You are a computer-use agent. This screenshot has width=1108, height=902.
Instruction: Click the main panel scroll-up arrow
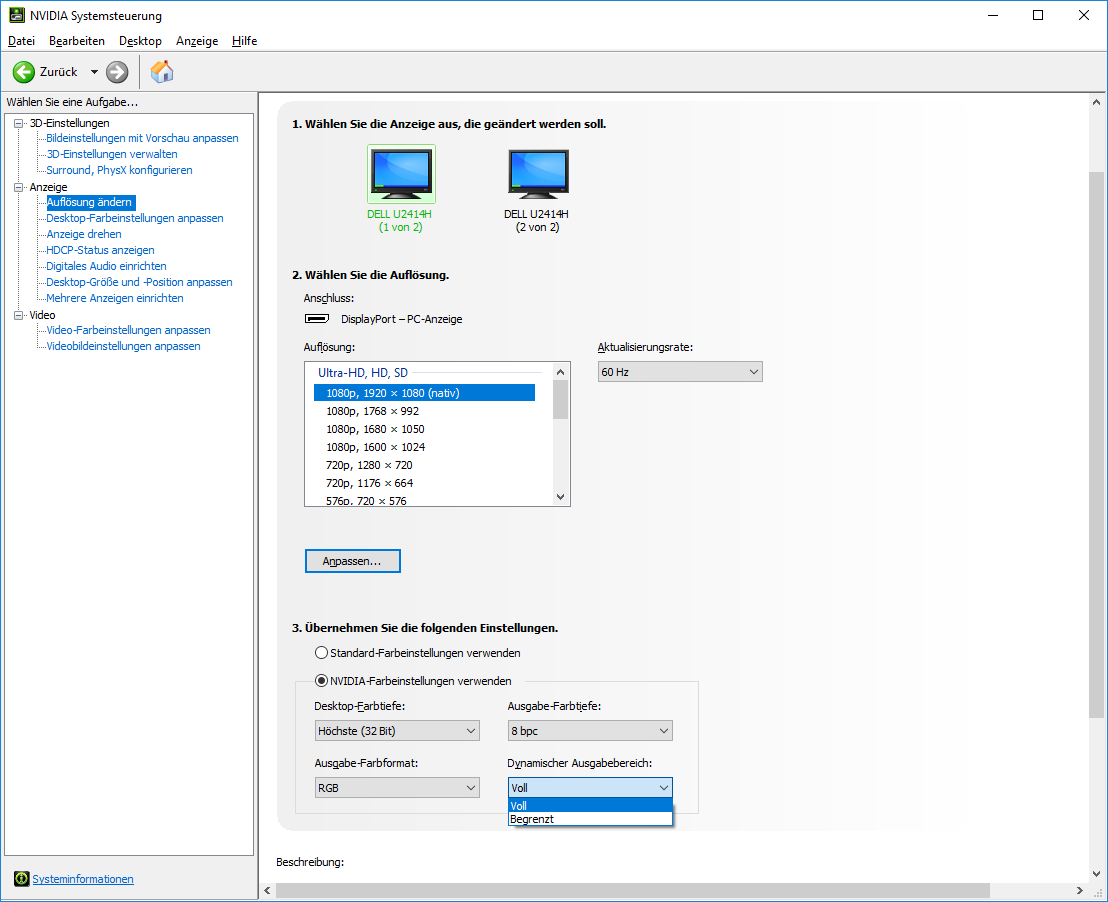tap(1096, 102)
